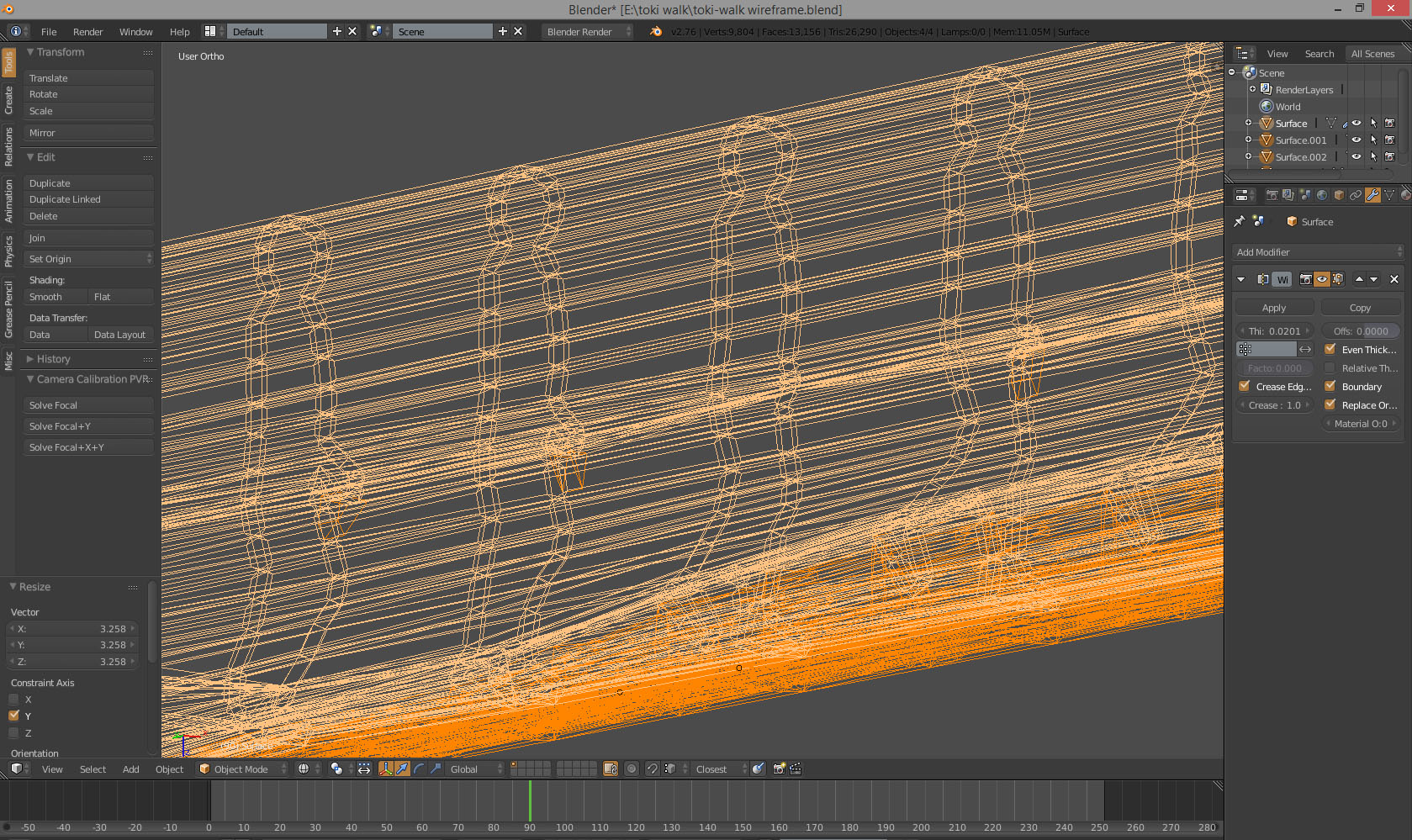Toggle the Crease Edges checkbox

(1245, 386)
